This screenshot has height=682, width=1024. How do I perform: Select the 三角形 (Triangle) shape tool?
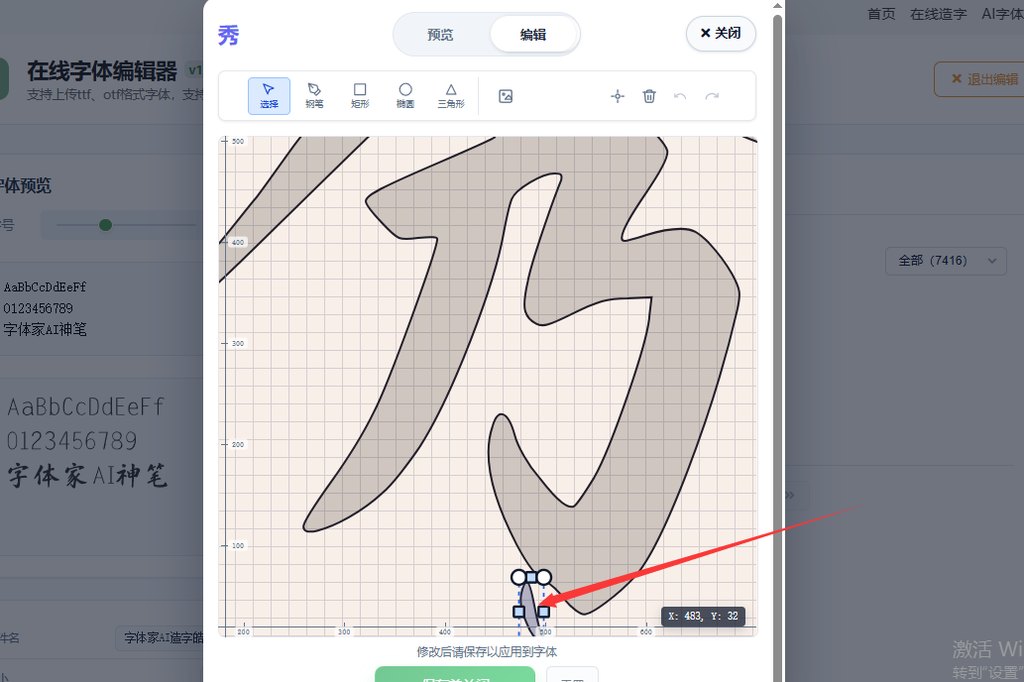[x=450, y=95]
